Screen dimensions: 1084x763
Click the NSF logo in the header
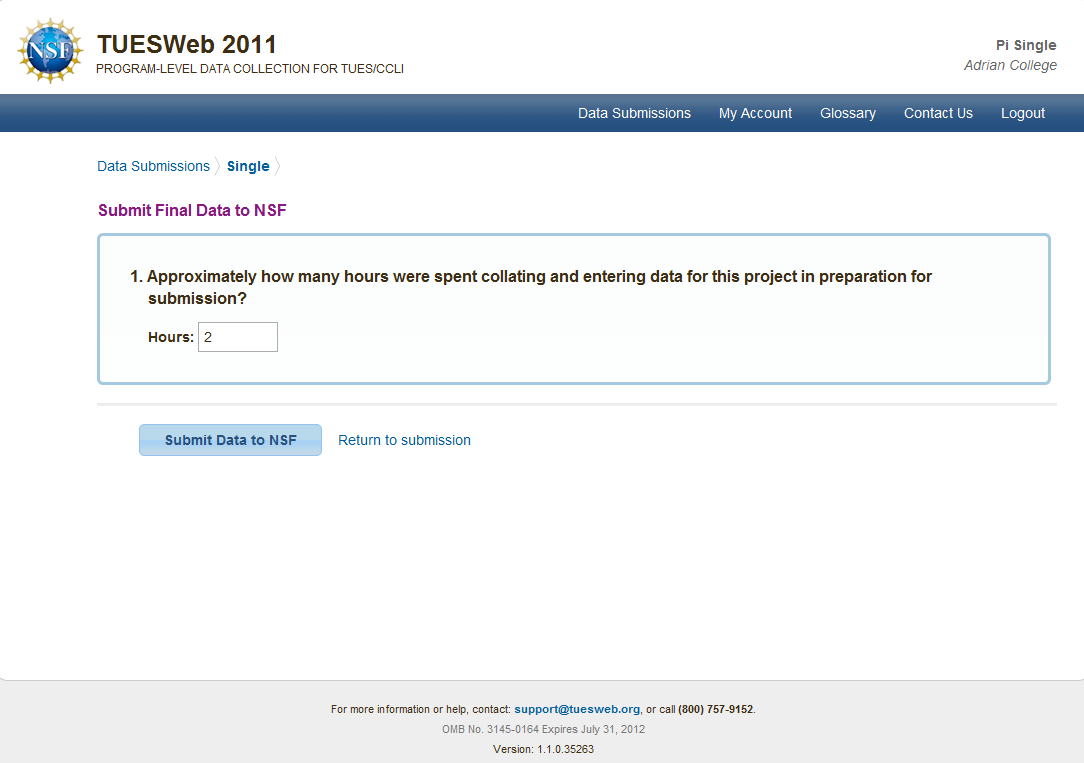[x=50, y=50]
